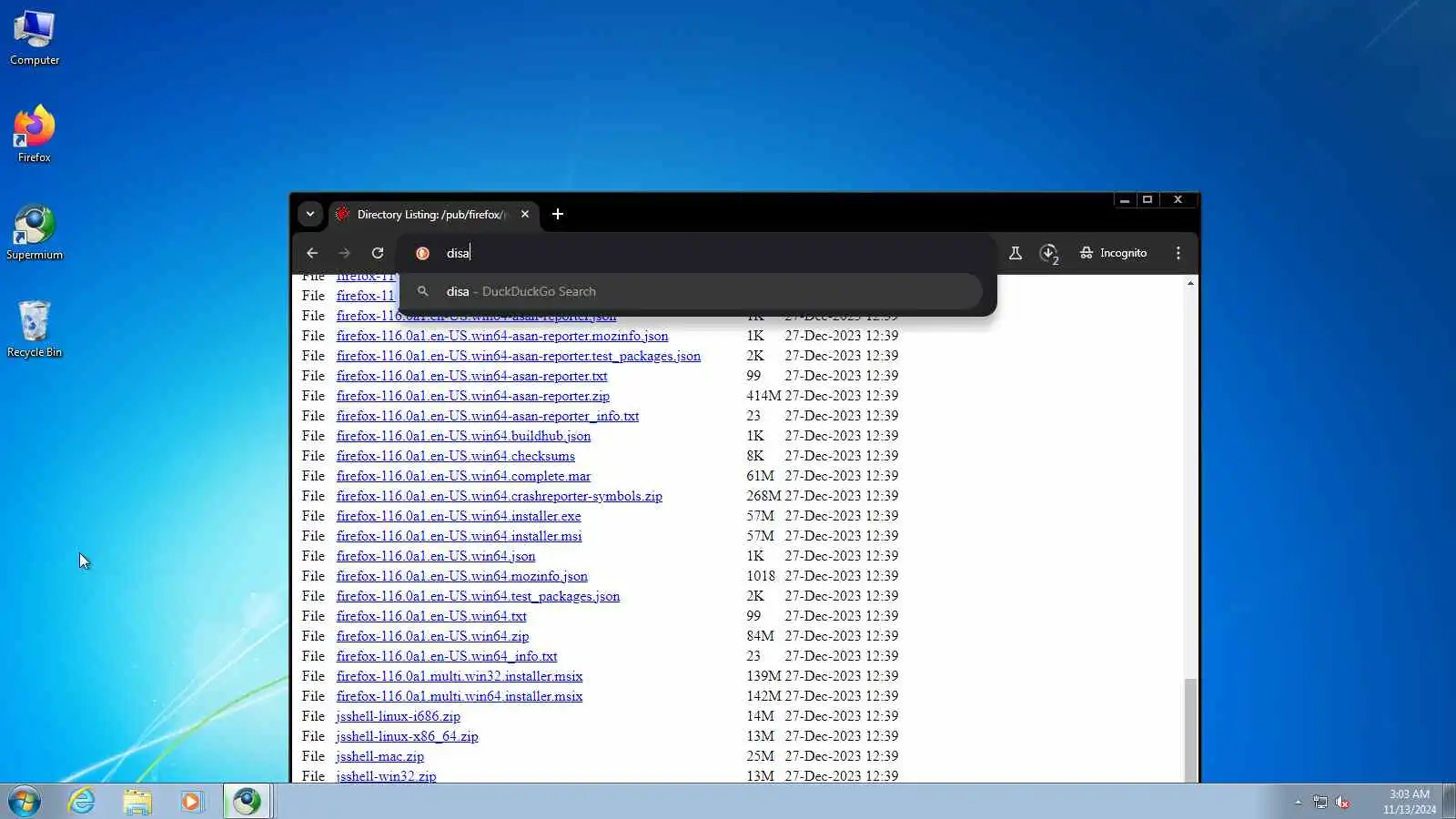Launch Firefox from the desktop shortcut
This screenshot has height=819, width=1456.
pyautogui.click(x=35, y=135)
